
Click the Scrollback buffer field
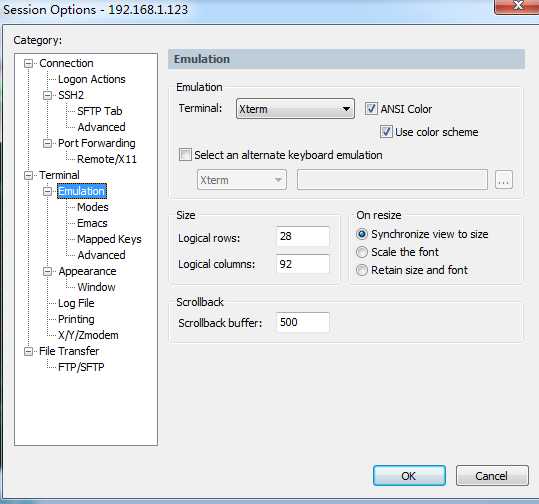303,322
